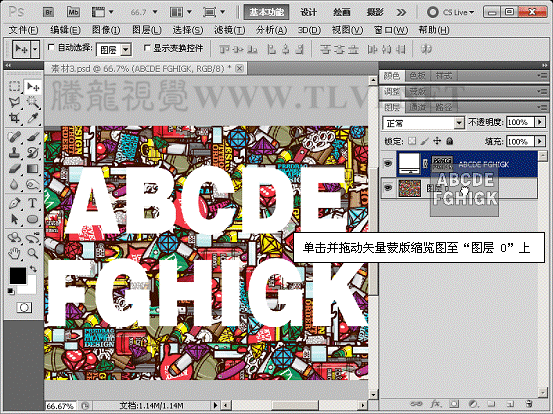Open the 窗口(W) menu
The width and height of the screenshot is (553, 414).
(391, 30)
